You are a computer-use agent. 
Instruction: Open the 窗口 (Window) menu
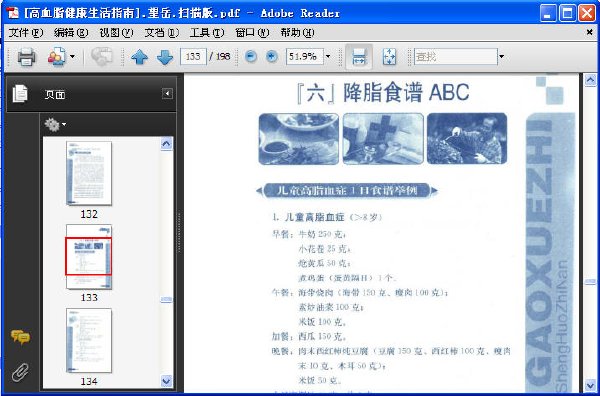[x=252, y=33]
